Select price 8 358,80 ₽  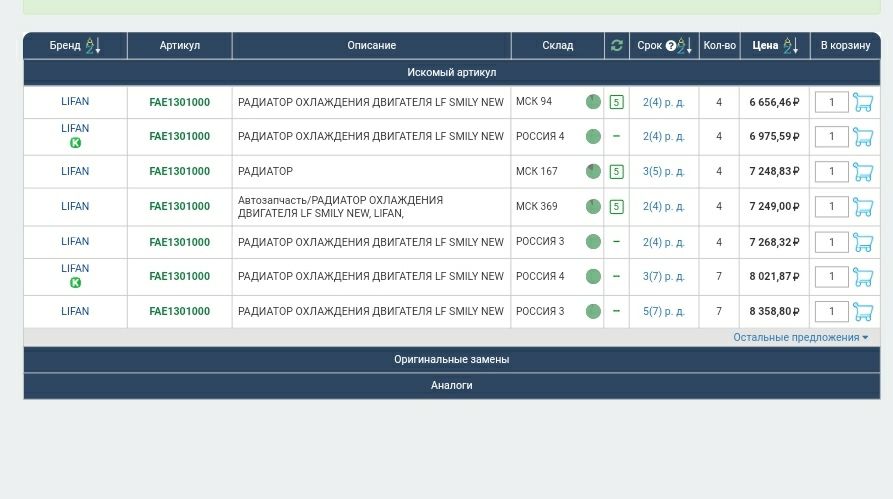(x=775, y=312)
